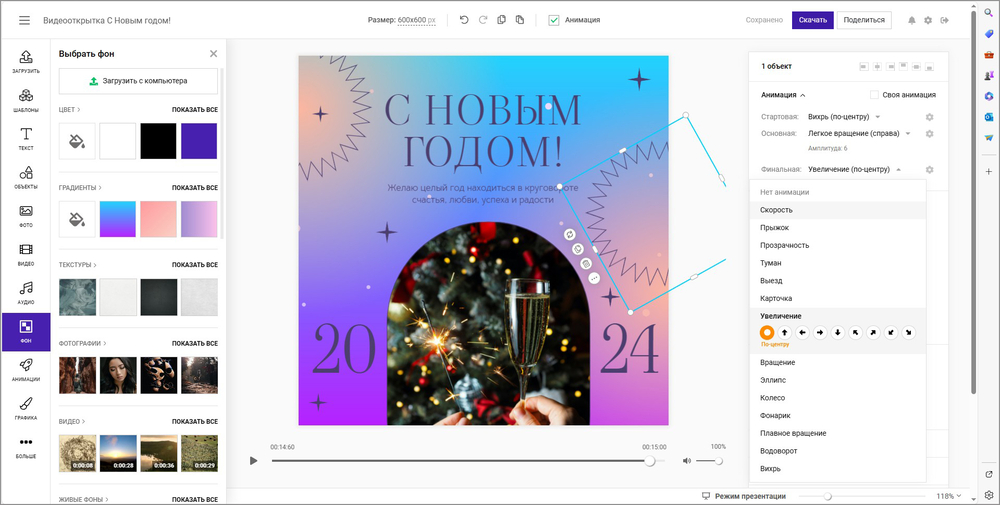This screenshot has width=1000, height=505.
Task: Open settings for Финальная animation
Action: click(929, 170)
